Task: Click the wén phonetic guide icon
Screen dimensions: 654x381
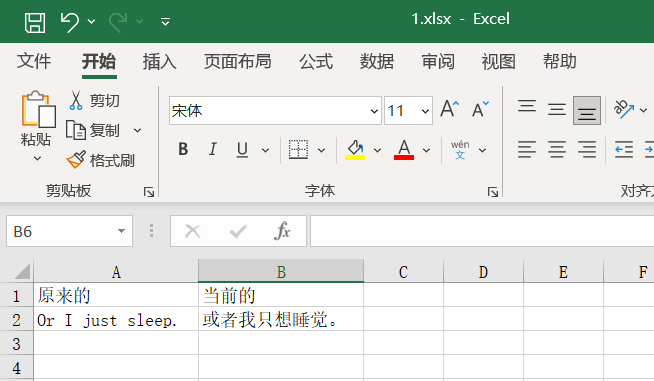Action: (x=460, y=150)
